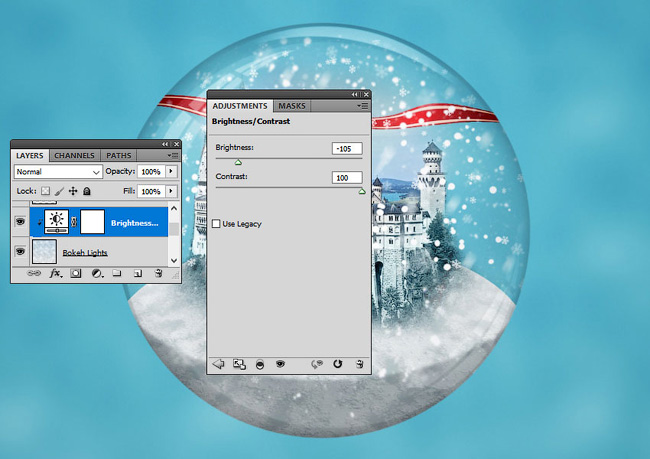The height and width of the screenshot is (459, 650).
Task: Switch to the Paths tab
Action: pyautogui.click(x=119, y=155)
